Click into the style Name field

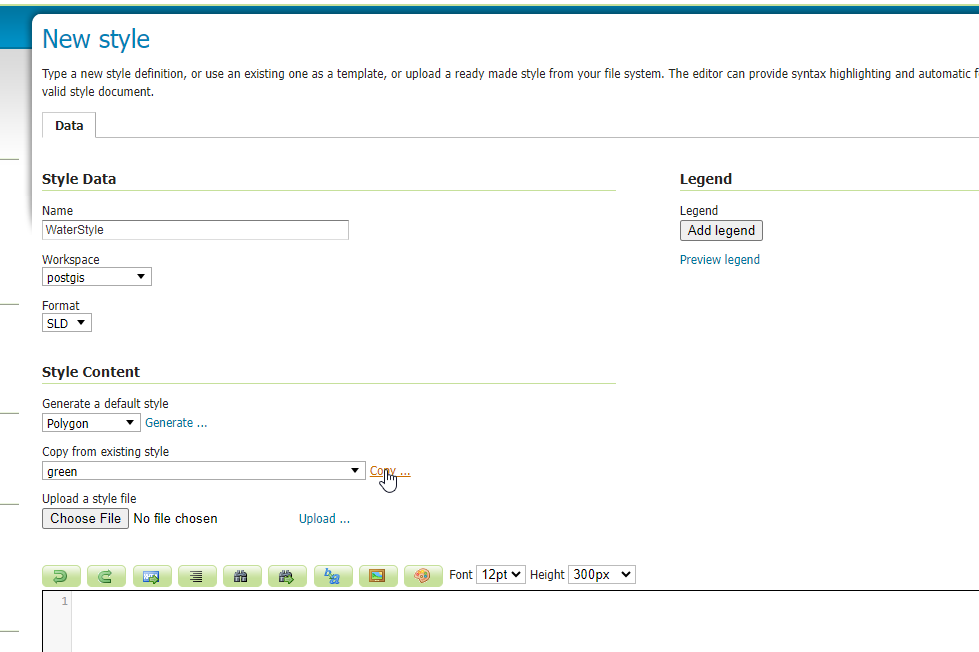(195, 230)
